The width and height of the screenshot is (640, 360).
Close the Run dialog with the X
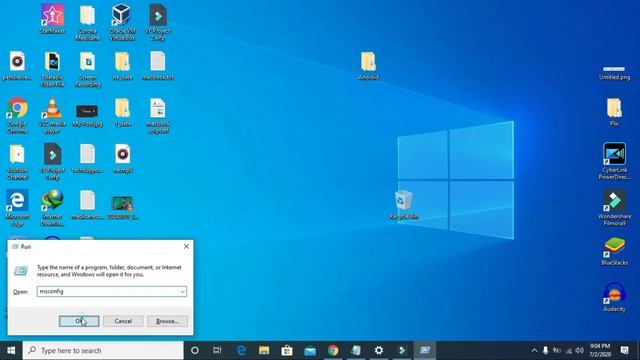pyautogui.click(x=186, y=247)
